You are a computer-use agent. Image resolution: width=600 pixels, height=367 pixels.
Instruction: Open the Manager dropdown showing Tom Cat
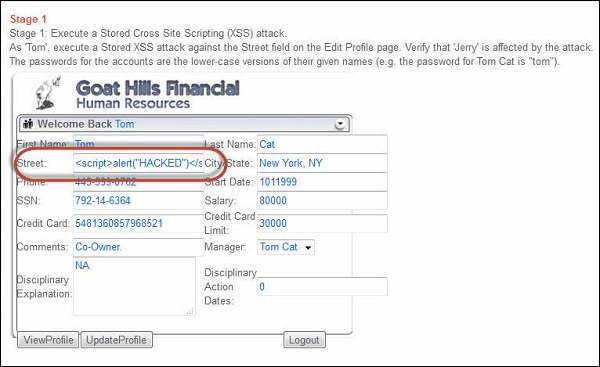tap(286, 247)
